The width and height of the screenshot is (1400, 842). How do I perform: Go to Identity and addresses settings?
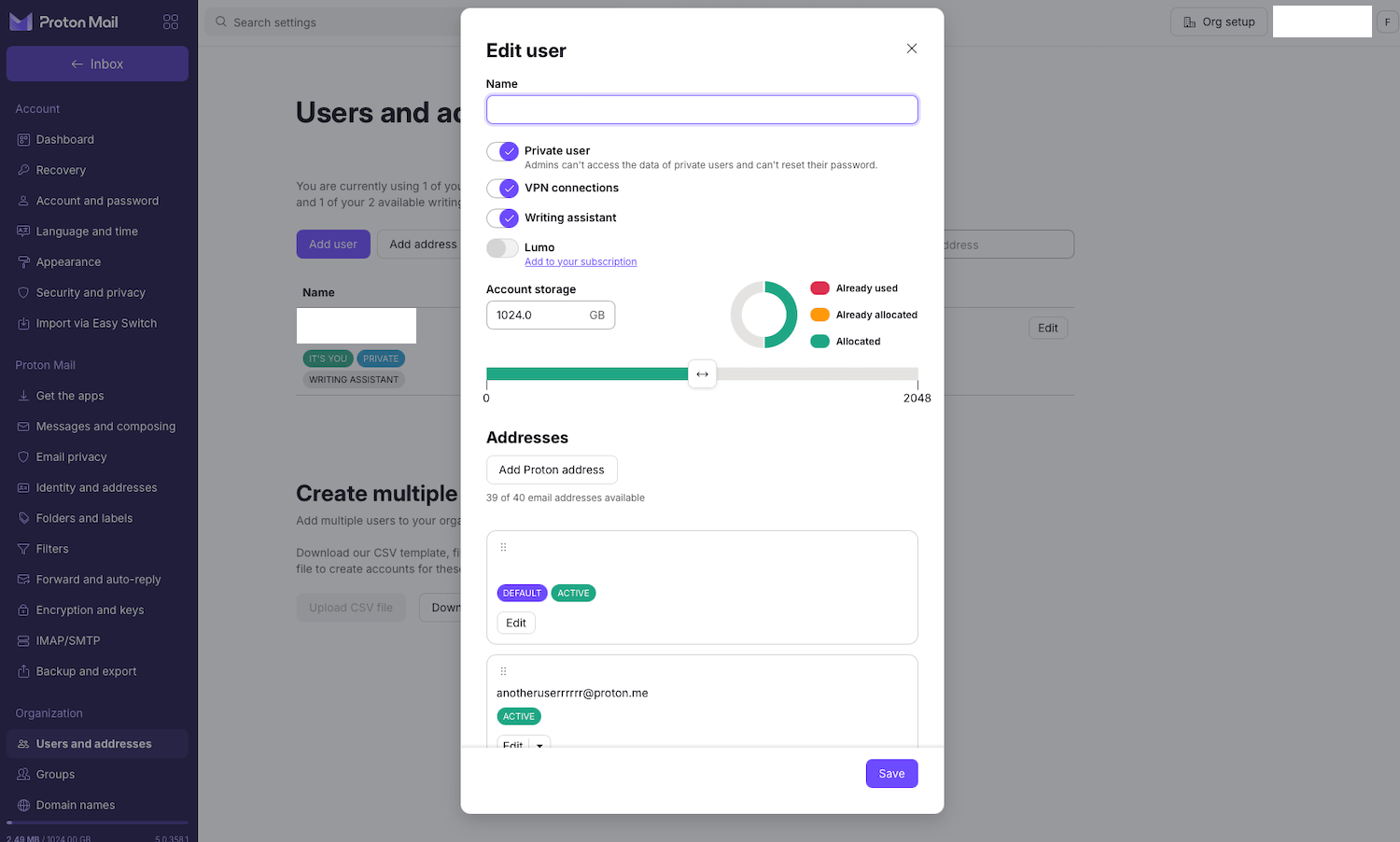pyautogui.click(x=96, y=488)
